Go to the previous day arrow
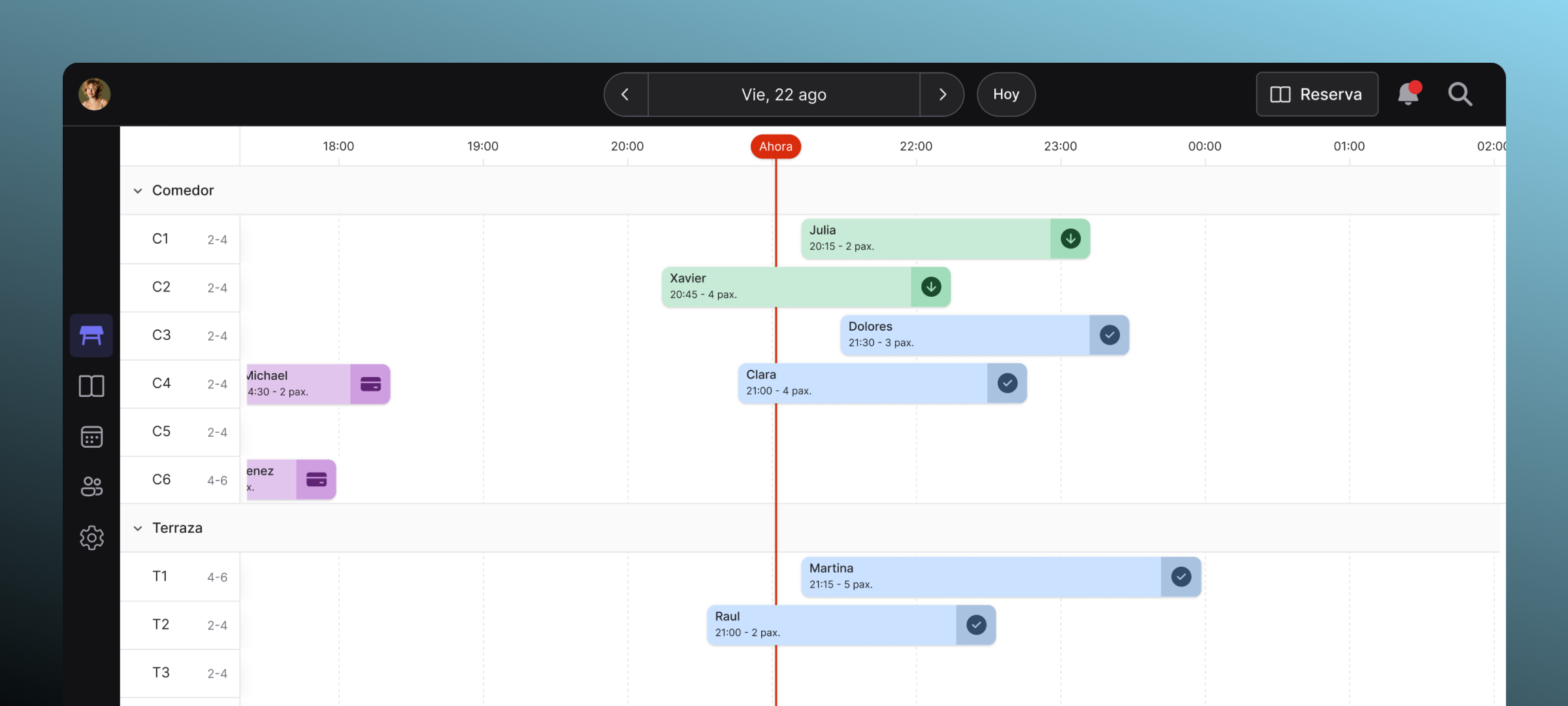Screen dimensions: 1568x706 tap(625, 94)
